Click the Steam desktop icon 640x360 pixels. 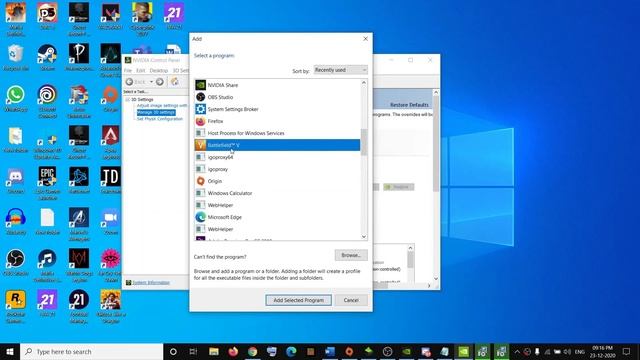47,58
